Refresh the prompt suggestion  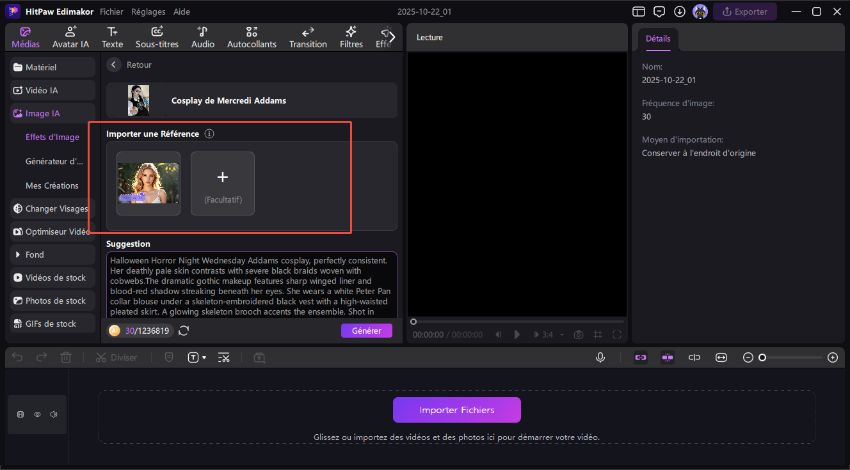(x=184, y=331)
